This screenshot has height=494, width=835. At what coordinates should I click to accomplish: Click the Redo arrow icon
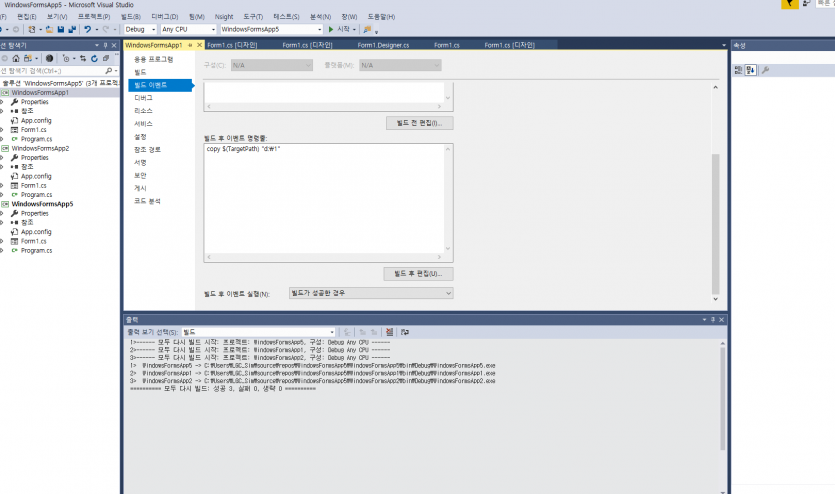105,29
